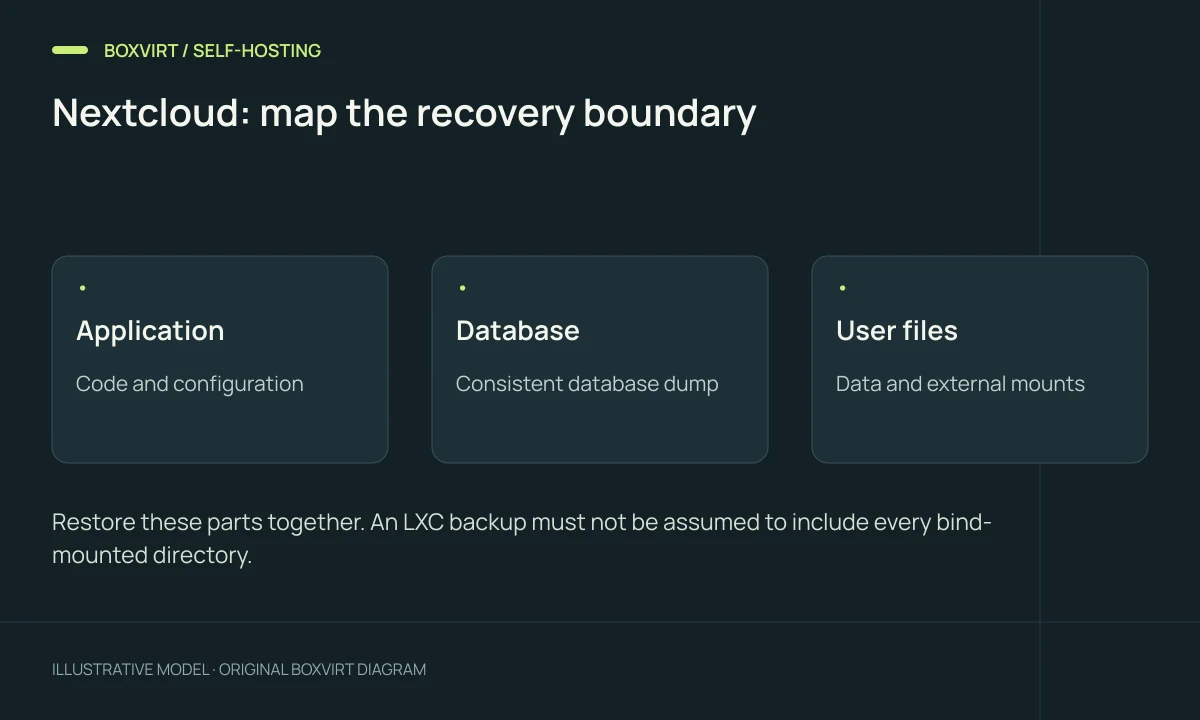Click 'Data and external mounts' text
Viewport: 1200px width, 720px height.
[960, 384]
